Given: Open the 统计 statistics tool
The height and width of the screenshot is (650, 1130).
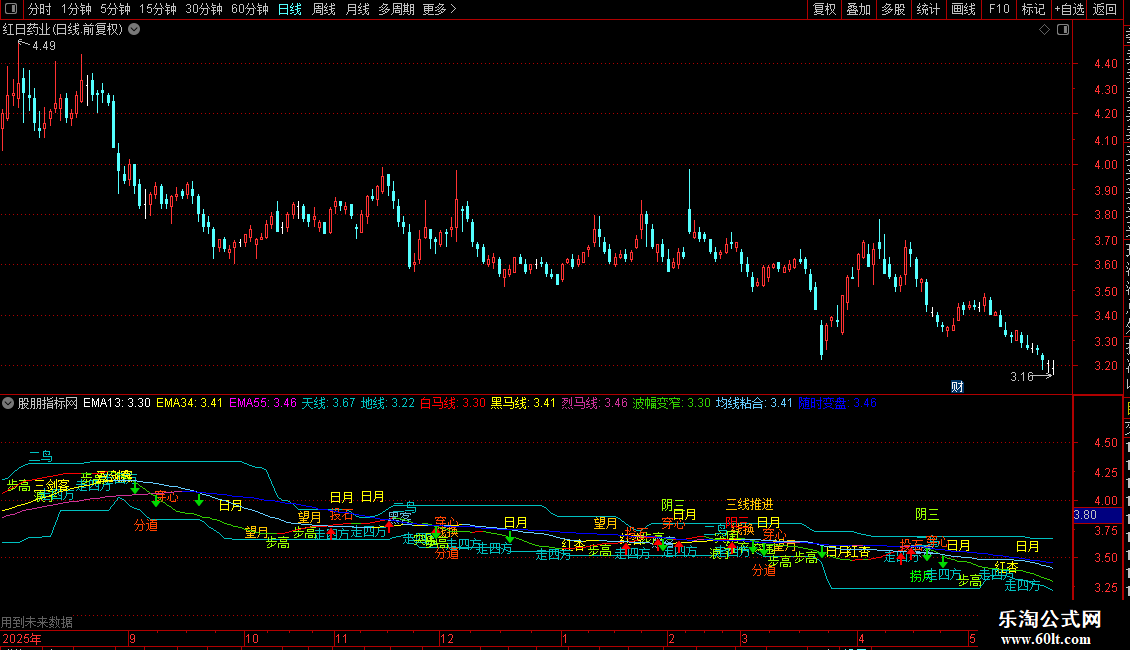Looking at the screenshot, I should [x=927, y=9].
